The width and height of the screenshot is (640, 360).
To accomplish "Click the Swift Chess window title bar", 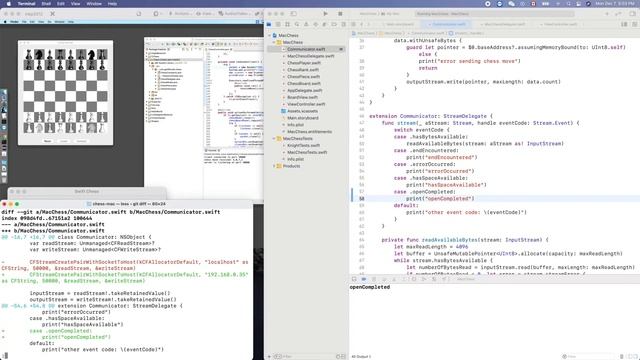I will [87, 191].
